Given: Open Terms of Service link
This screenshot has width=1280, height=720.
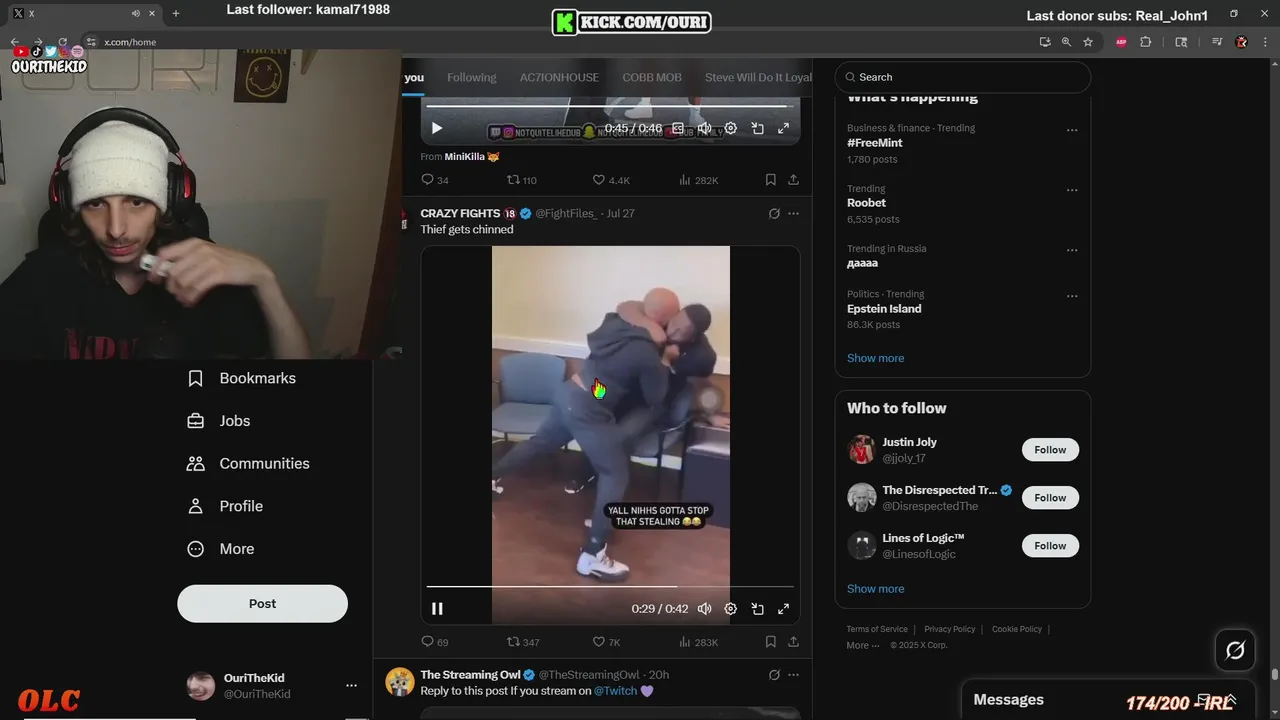Looking at the screenshot, I should point(877,629).
